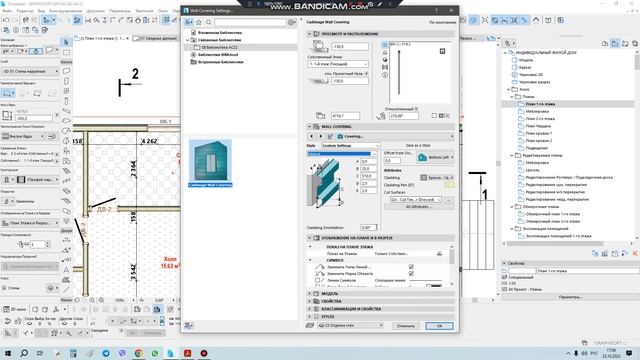
Task: Open the Документ menu
Action: click(95, 11)
